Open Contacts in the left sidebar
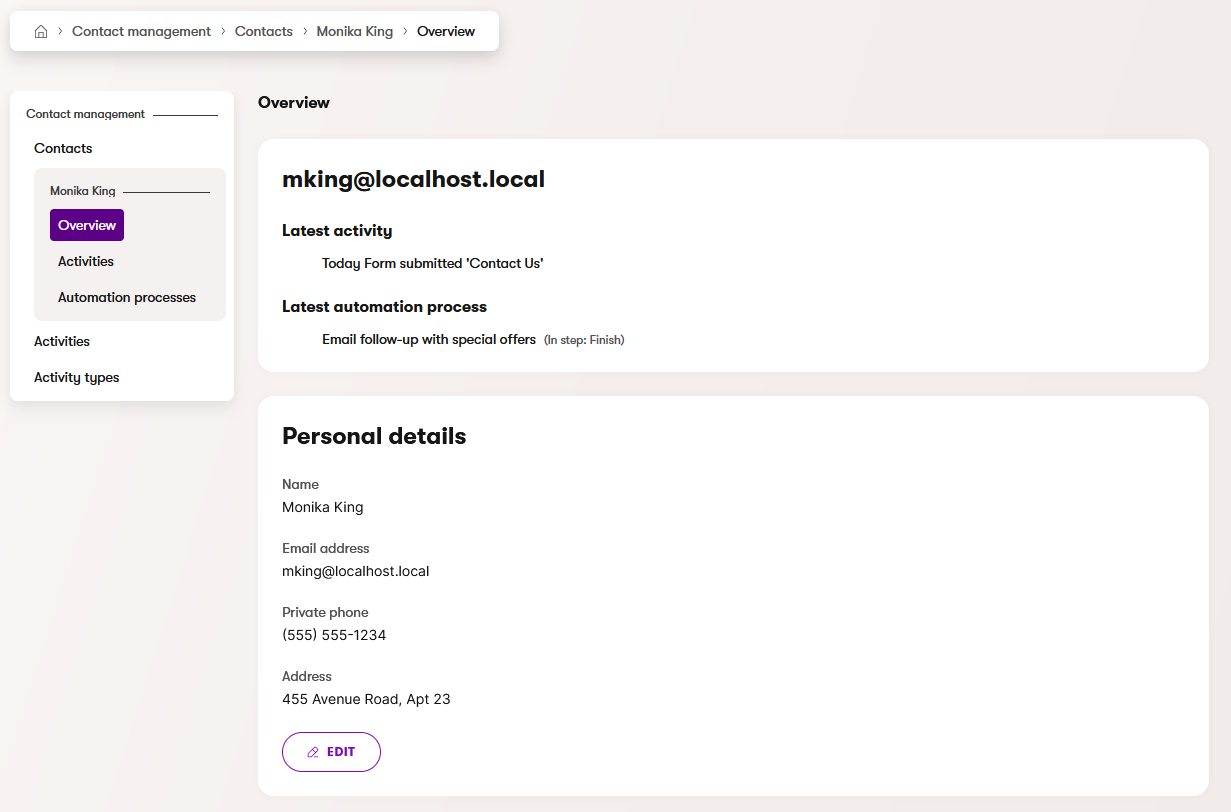Image resolution: width=1231 pixels, height=812 pixels. 63,148
